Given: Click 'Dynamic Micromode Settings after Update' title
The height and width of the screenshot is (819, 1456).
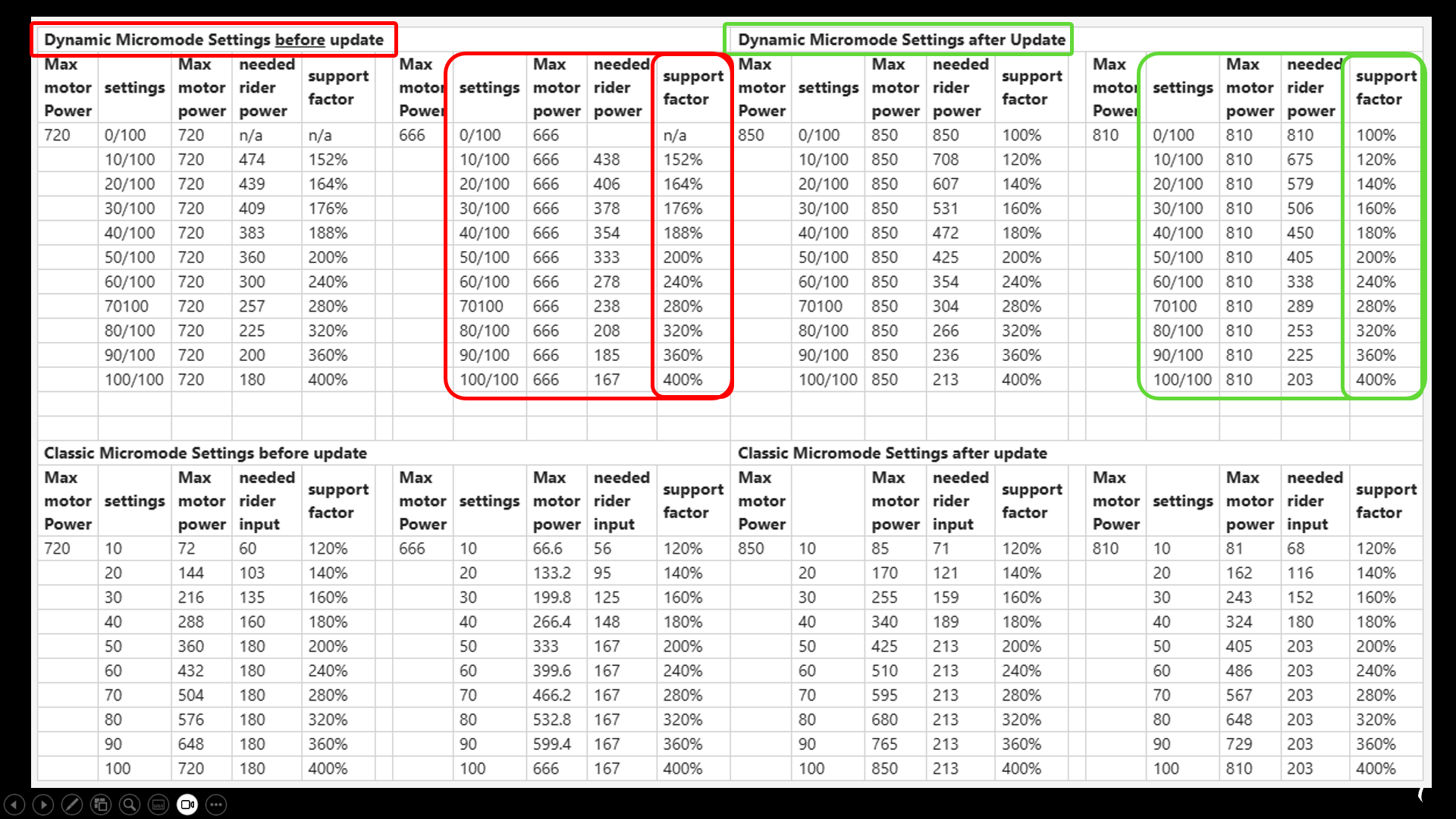Looking at the screenshot, I should (902, 39).
